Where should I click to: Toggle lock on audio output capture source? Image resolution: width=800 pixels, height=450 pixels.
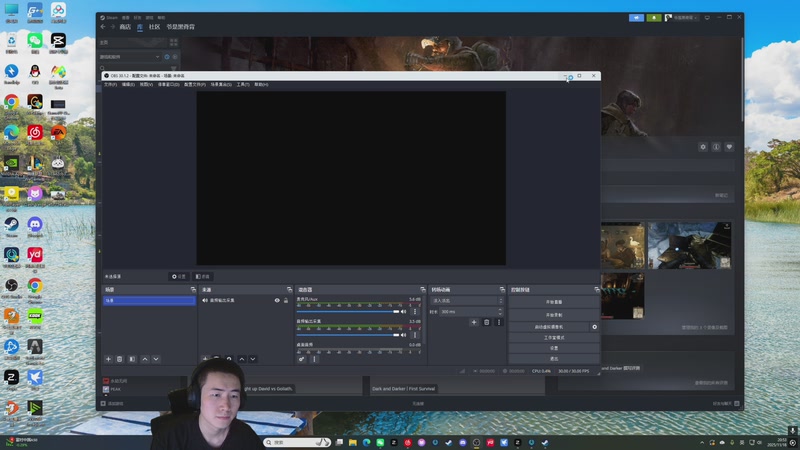[x=286, y=301]
